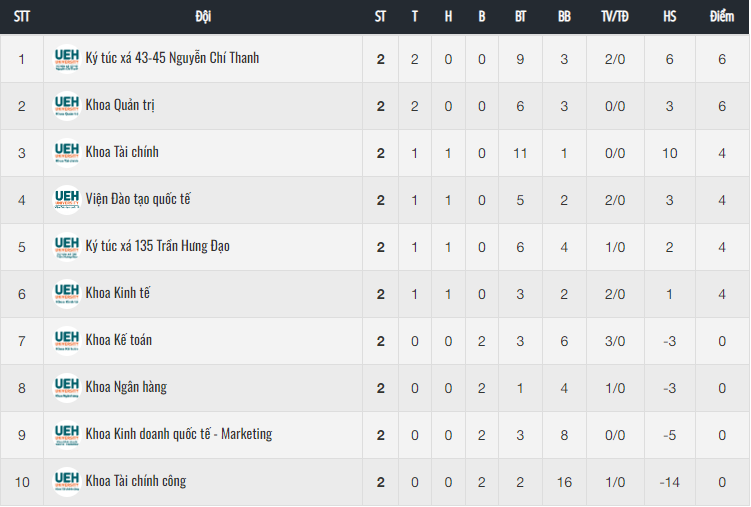Image resolution: width=751 pixels, height=507 pixels.
Task: Click the BT column header
Action: [521, 17]
